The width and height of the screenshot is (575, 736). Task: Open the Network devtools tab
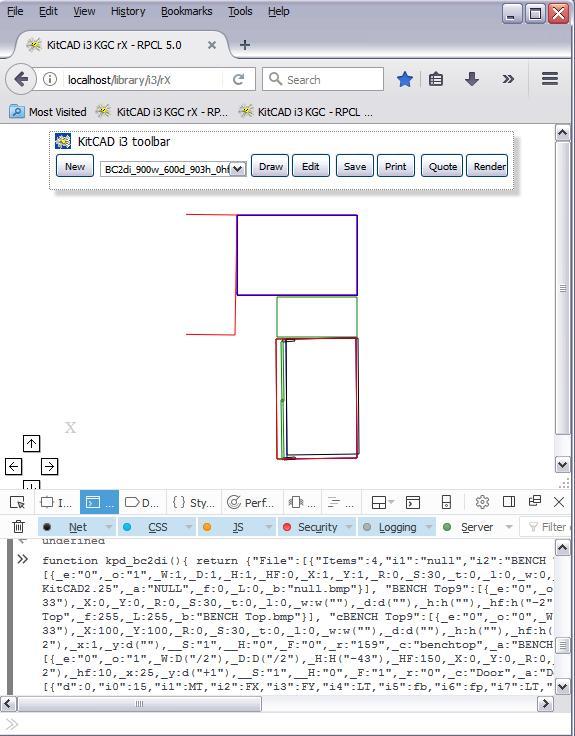tap(341, 502)
